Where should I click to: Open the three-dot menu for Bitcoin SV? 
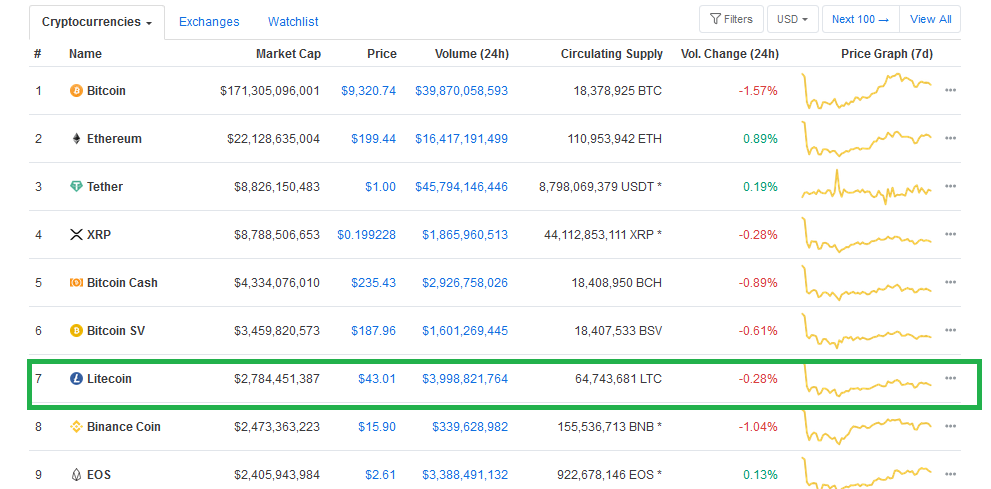[950, 330]
